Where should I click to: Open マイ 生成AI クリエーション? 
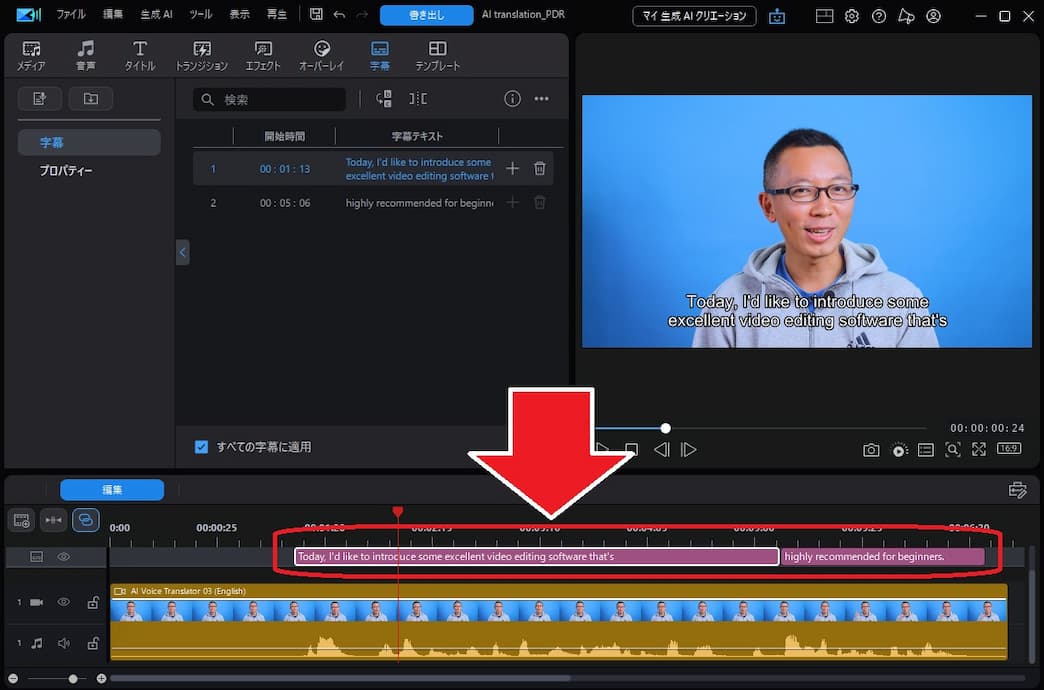pyautogui.click(x=694, y=16)
